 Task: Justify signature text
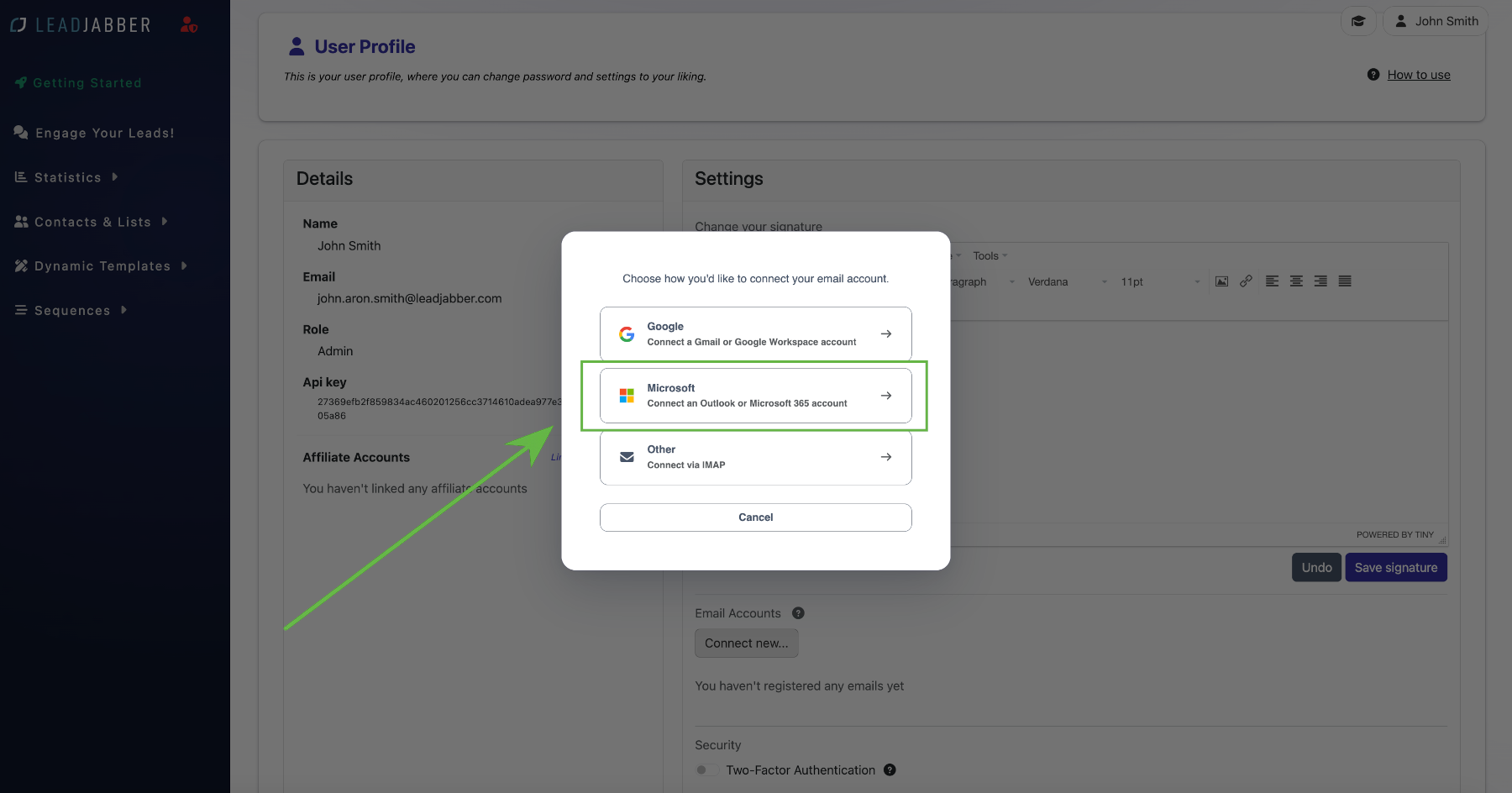coord(1345,281)
